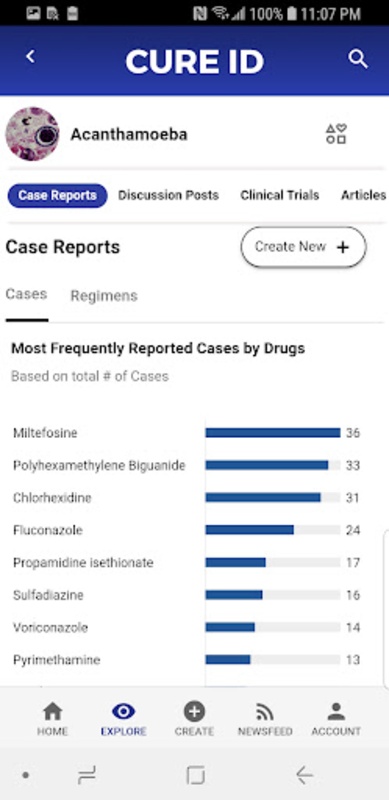This screenshot has width=389, height=800.
Task: Open search with magnifier icon
Action: tap(358, 59)
